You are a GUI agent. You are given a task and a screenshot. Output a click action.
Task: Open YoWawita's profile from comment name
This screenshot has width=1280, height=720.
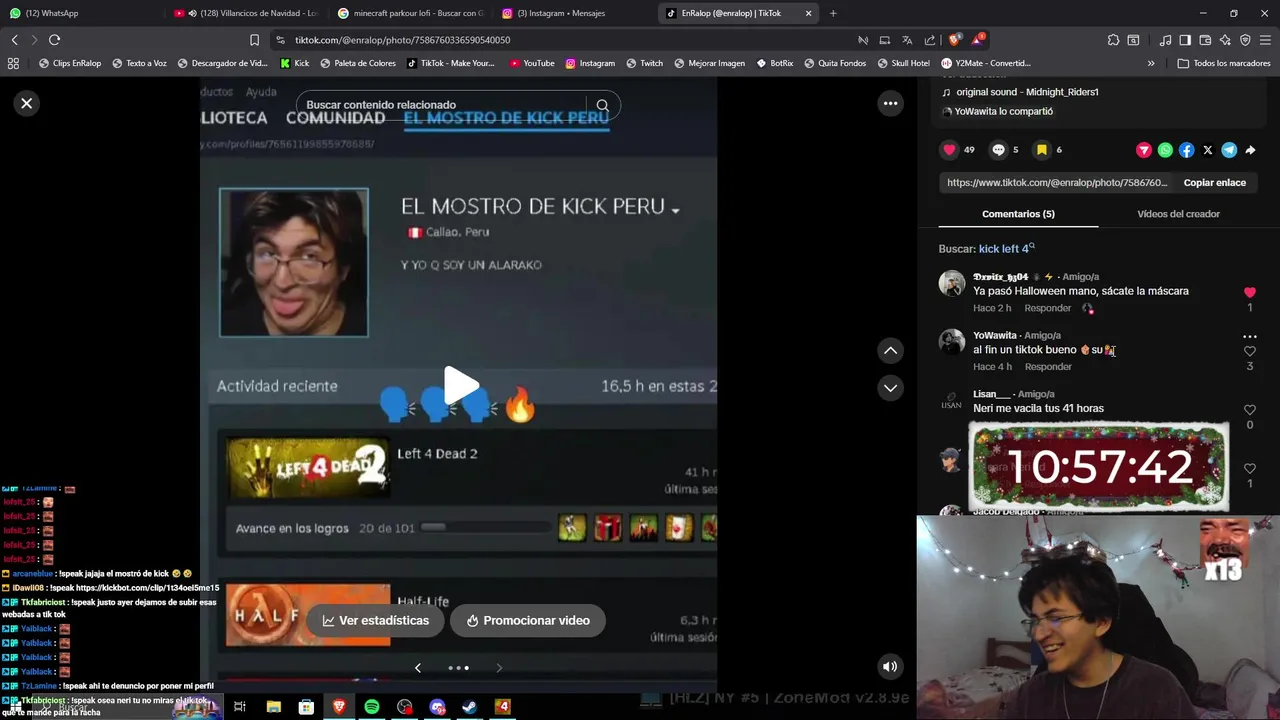coord(994,336)
